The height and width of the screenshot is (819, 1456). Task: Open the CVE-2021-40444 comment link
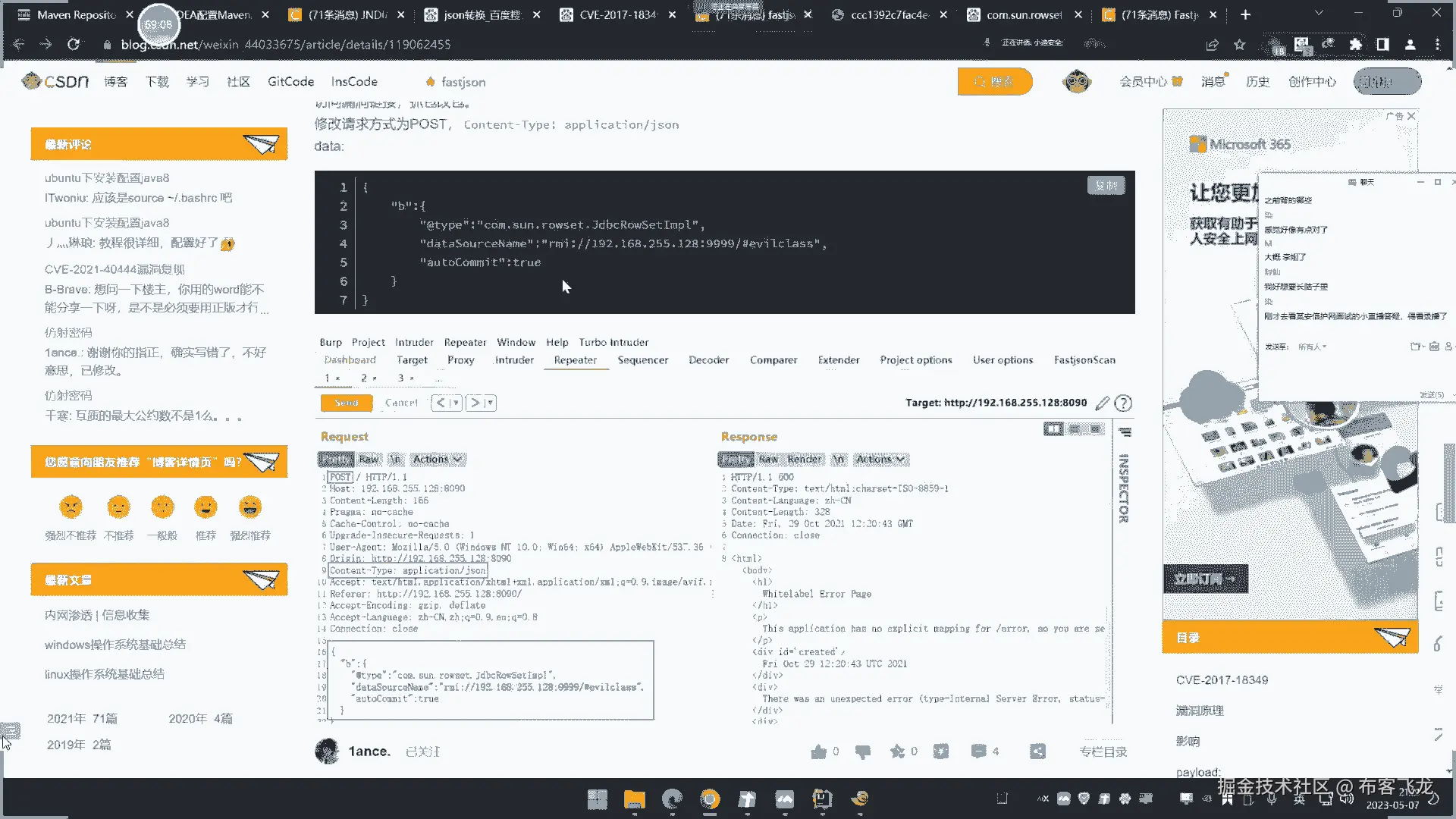click(115, 269)
